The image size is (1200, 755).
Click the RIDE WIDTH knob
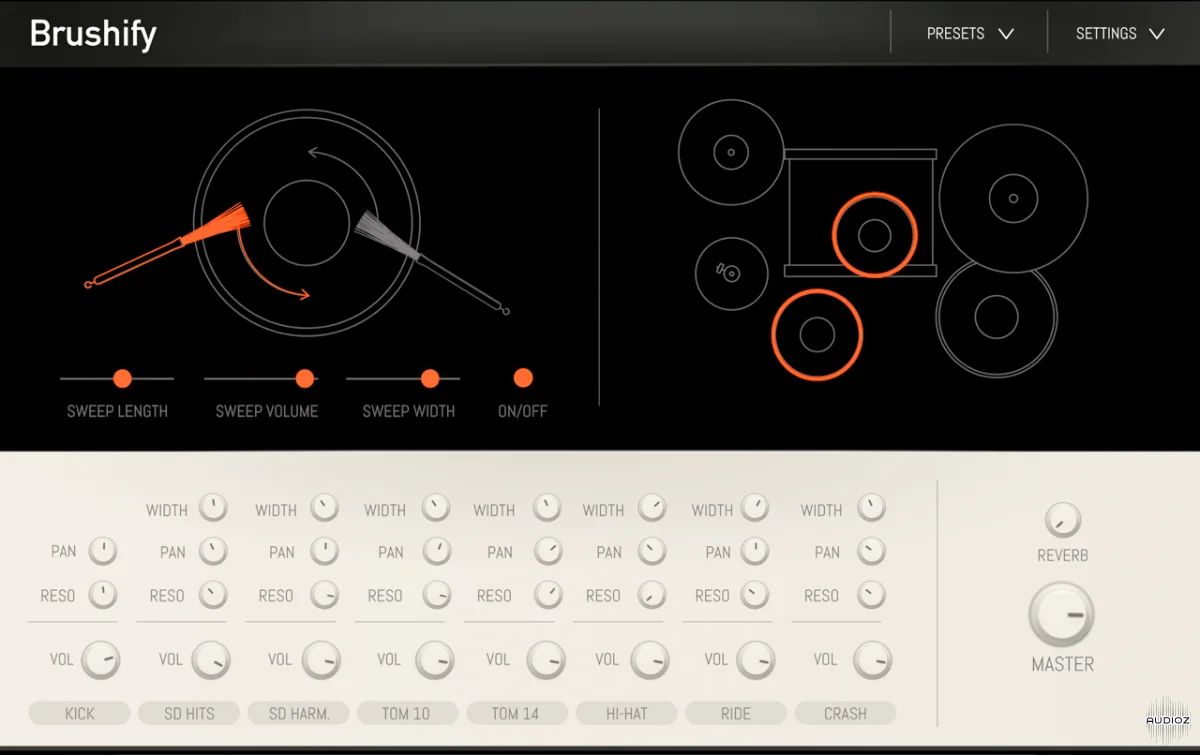pyautogui.click(x=755, y=508)
